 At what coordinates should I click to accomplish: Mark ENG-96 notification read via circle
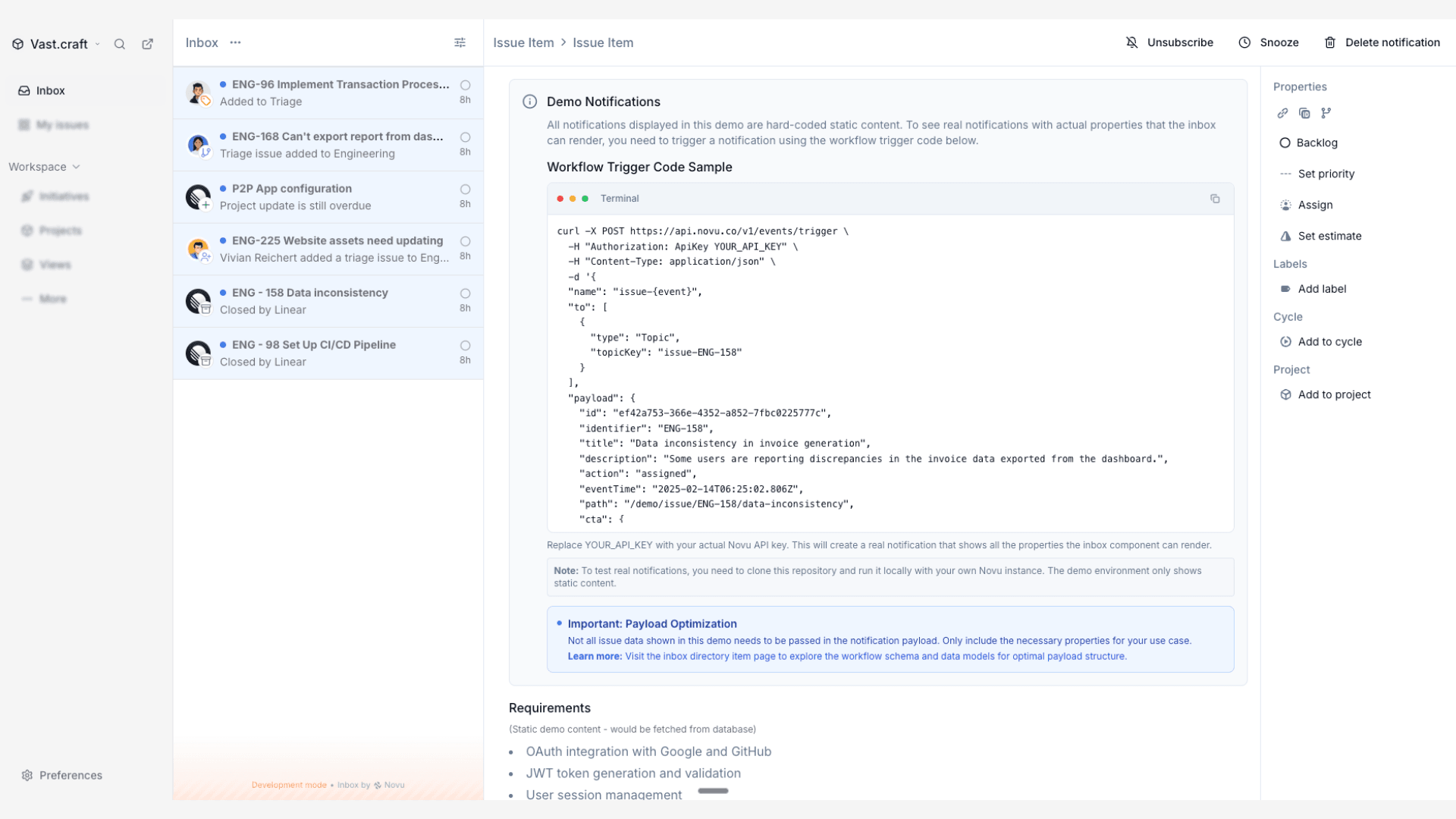point(465,85)
